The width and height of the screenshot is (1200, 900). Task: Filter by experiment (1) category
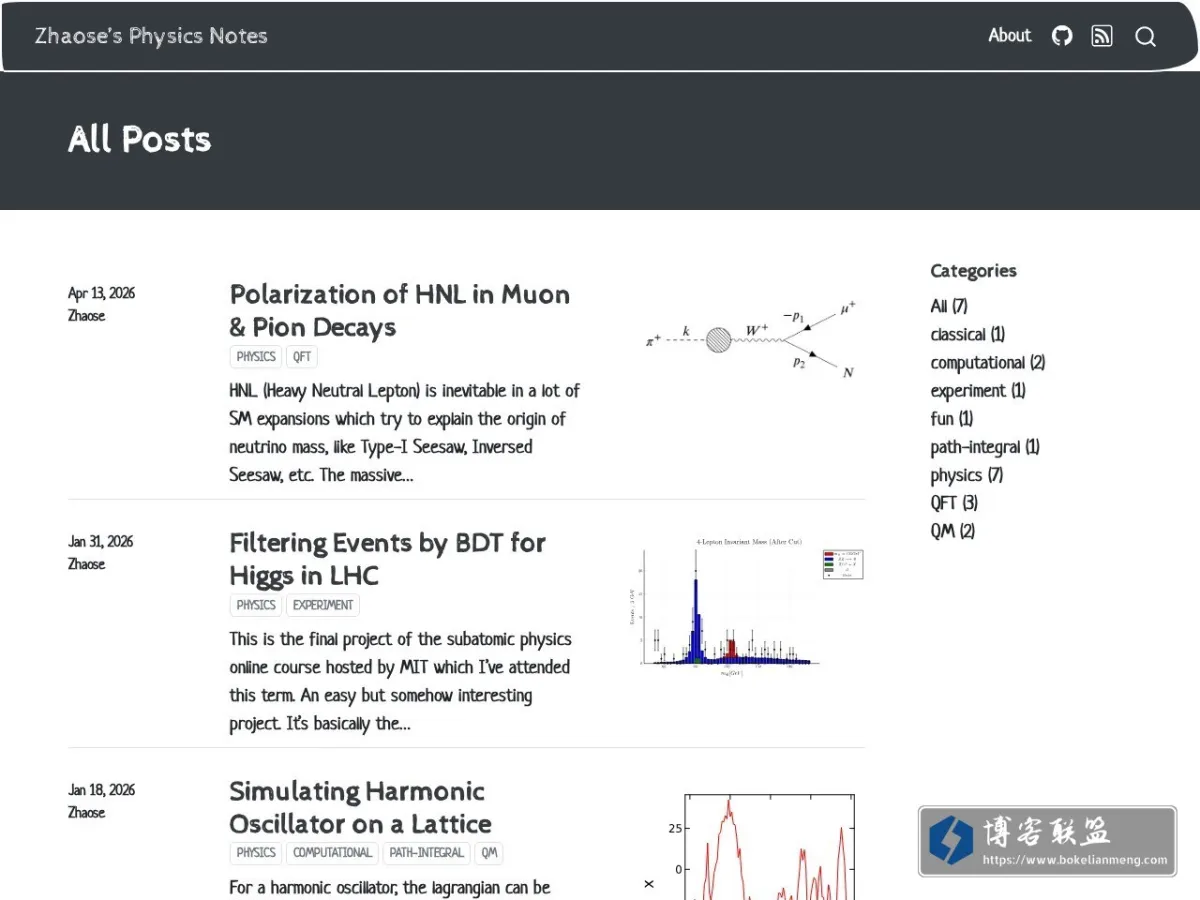click(x=978, y=390)
